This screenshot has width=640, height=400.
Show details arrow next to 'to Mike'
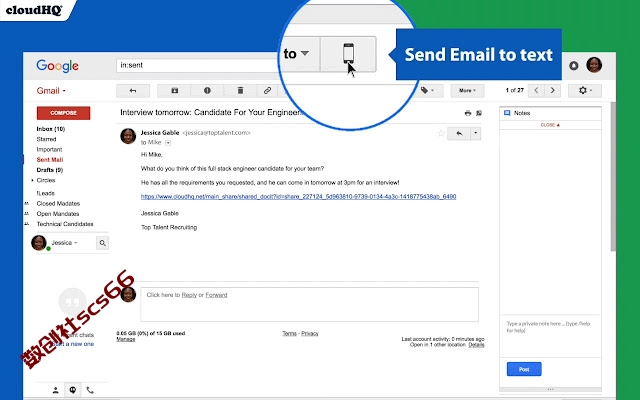point(168,143)
